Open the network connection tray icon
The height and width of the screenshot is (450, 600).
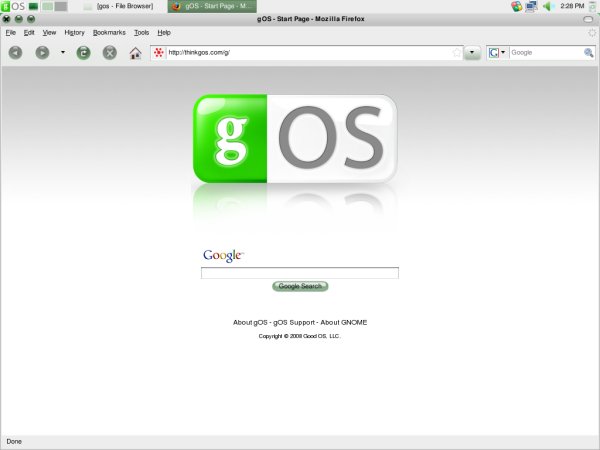[531, 6]
